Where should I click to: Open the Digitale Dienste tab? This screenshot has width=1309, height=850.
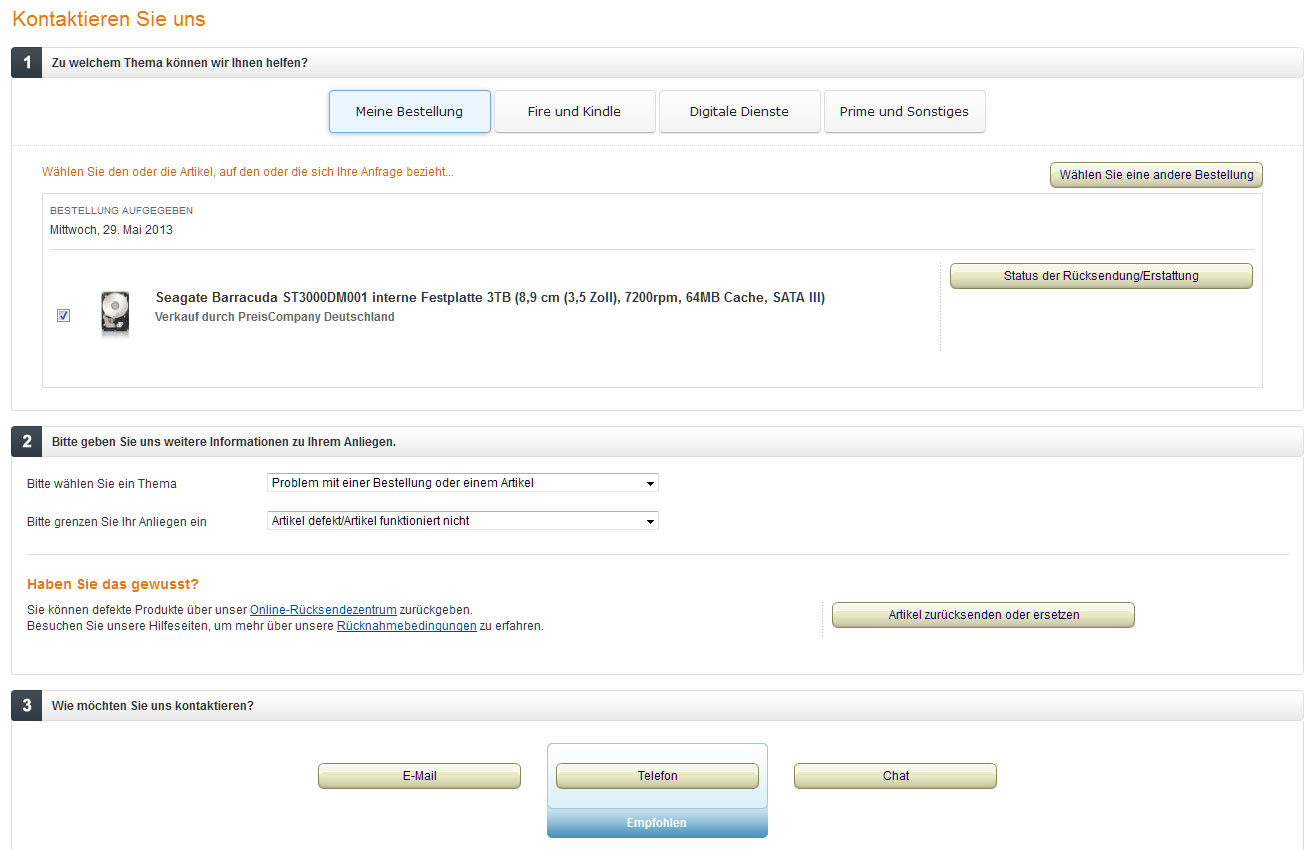pyautogui.click(x=739, y=111)
